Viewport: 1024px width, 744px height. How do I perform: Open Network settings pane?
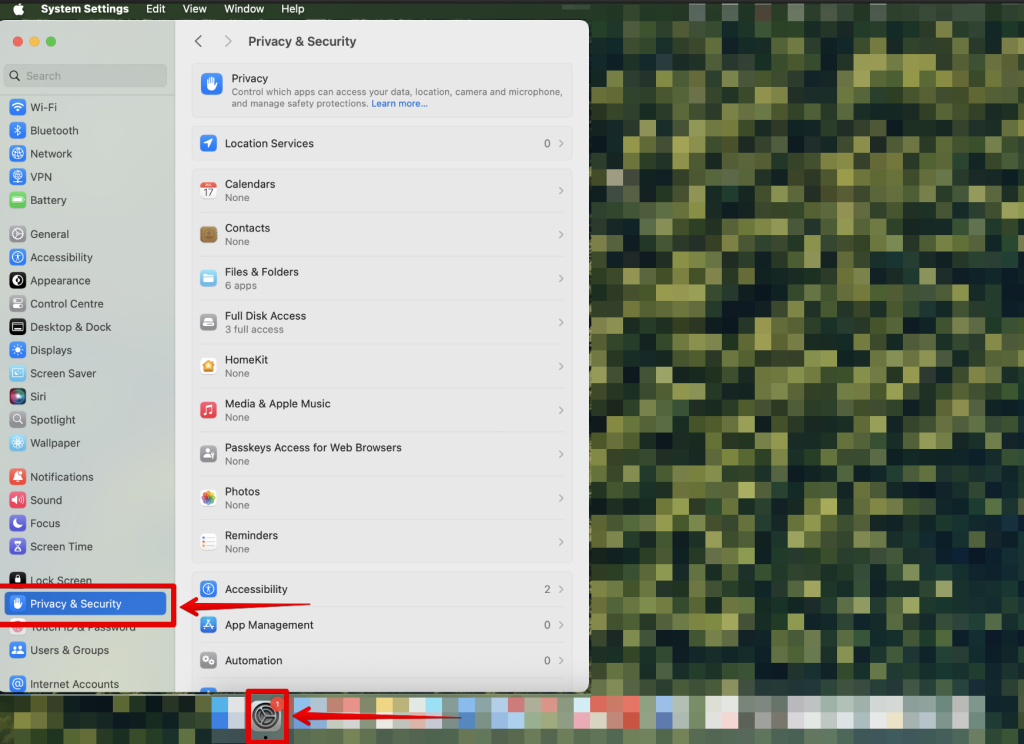click(x=86, y=154)
